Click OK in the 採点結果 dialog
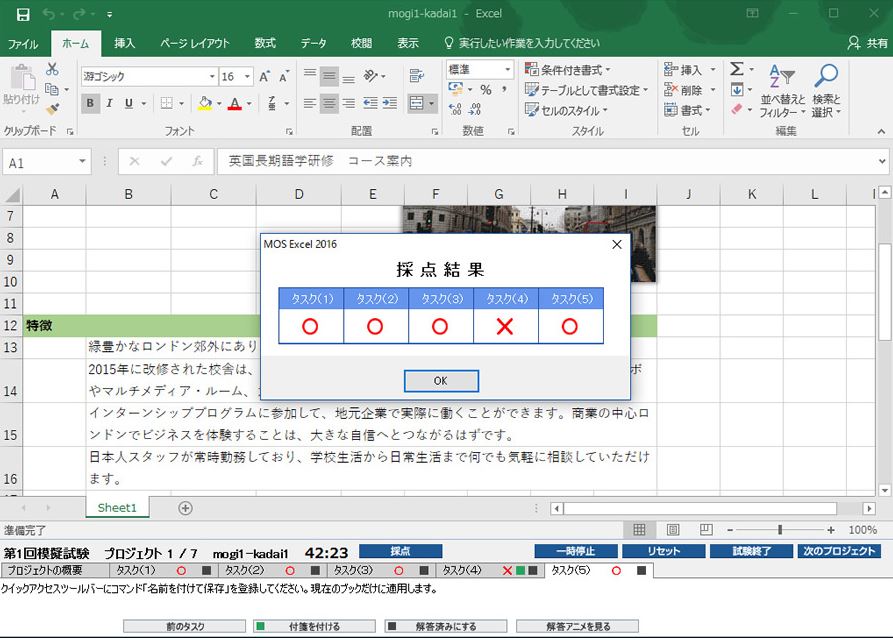The height and width of the screenshot is (640, 893). (441, 381)
